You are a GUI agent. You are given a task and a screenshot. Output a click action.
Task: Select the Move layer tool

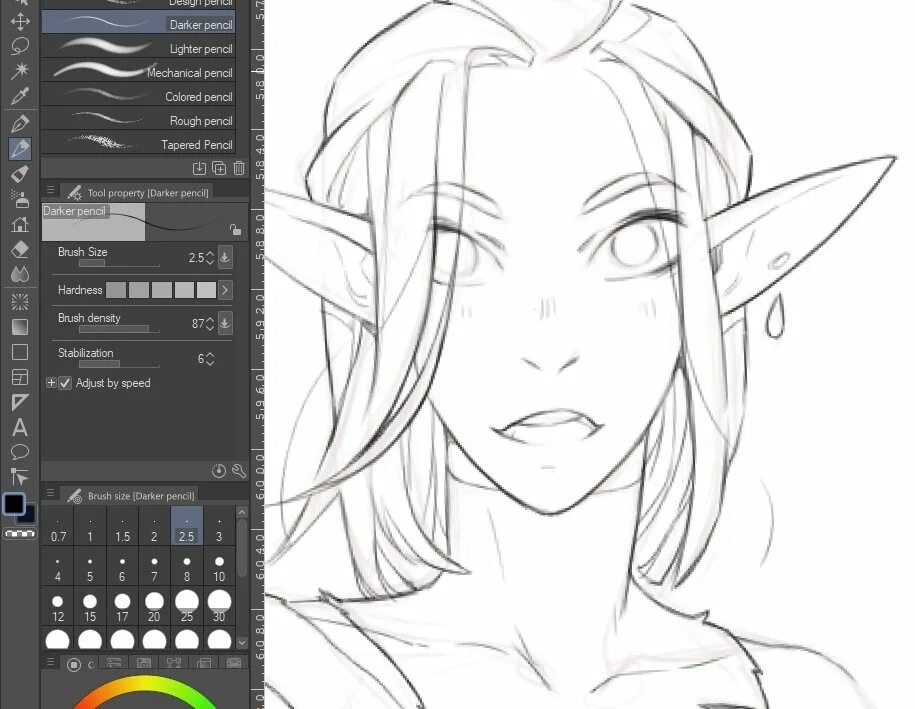20,22
